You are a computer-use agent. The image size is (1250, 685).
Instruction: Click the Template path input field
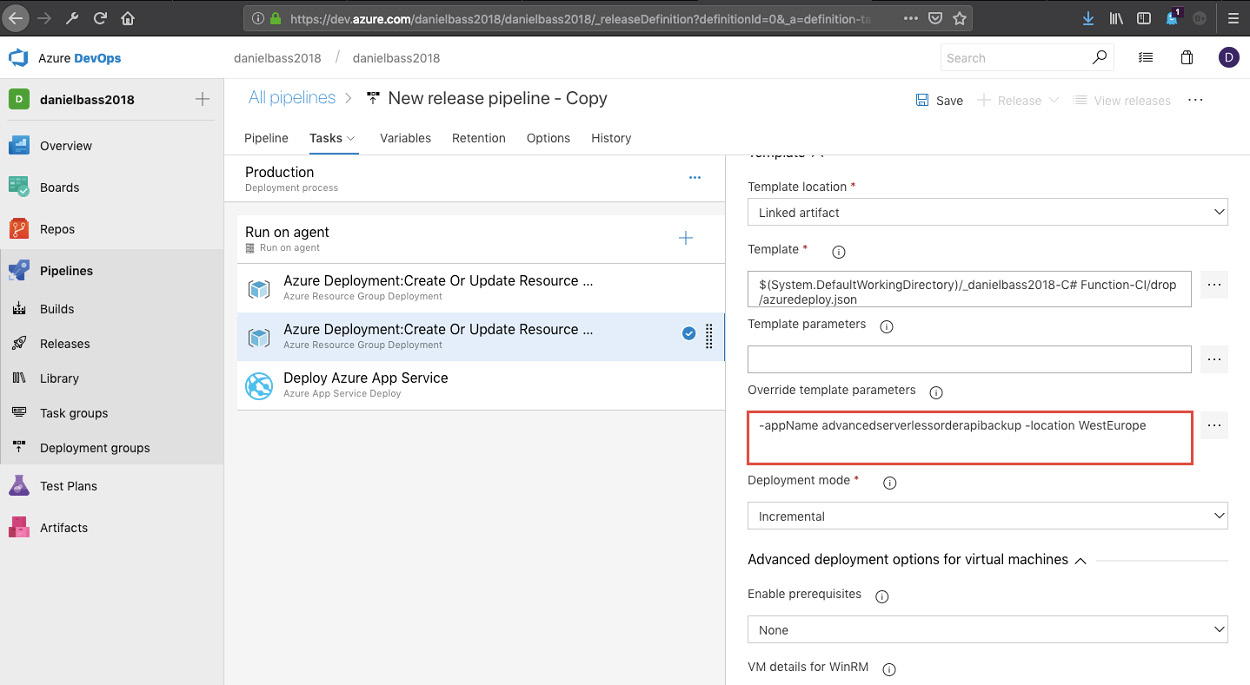pos(970,289)
